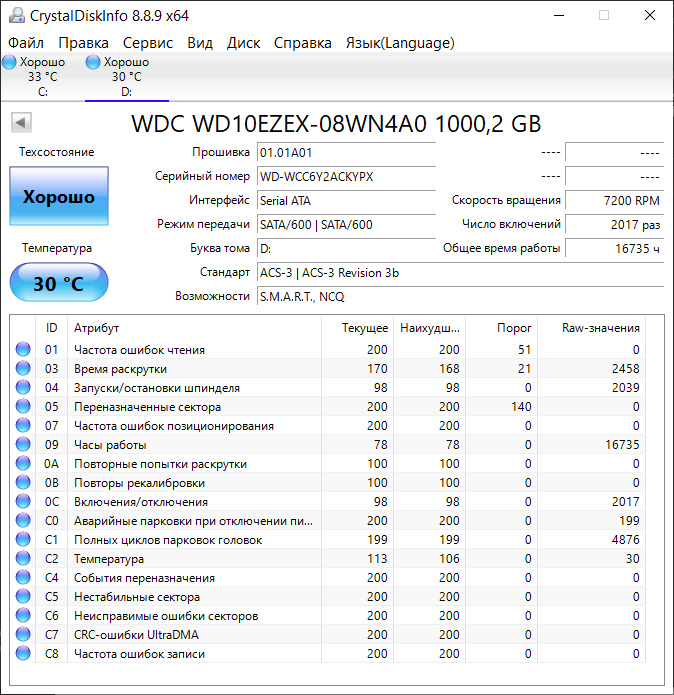Click status orb for attribute 01 read errors

(23, 349)
